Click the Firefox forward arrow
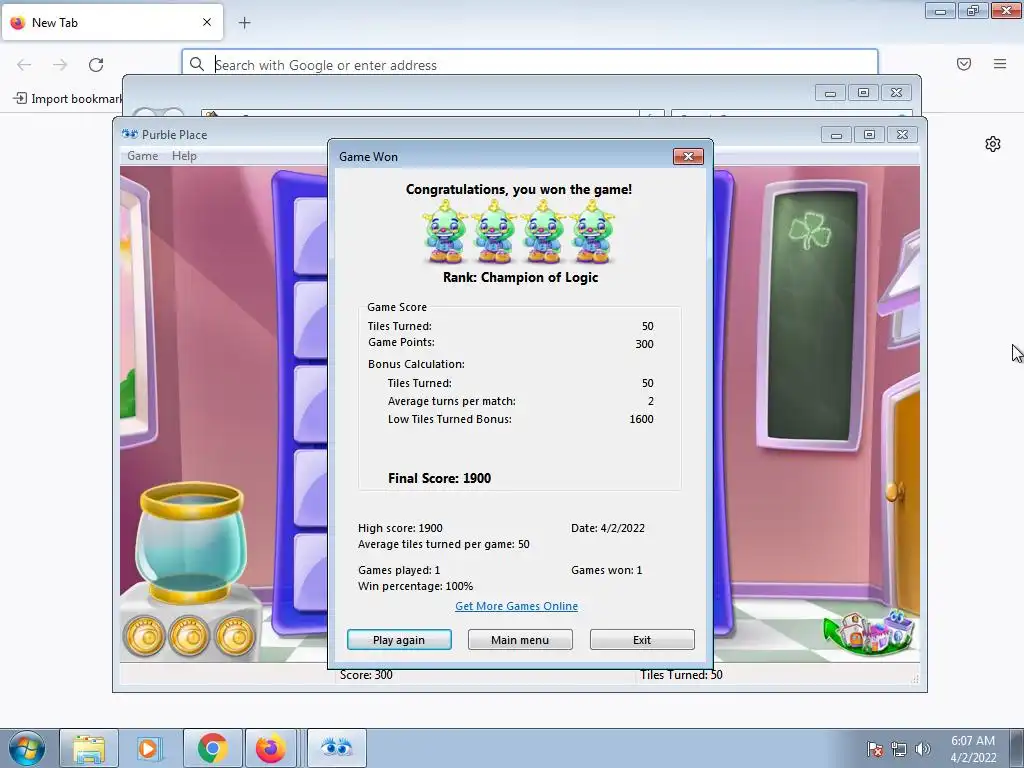This screenshot has height=768, width=1024. pos(60,64)
